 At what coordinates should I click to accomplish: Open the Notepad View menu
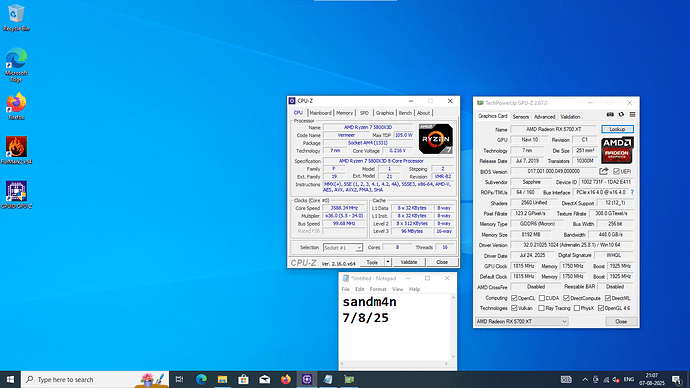click(x=397, y=289)
